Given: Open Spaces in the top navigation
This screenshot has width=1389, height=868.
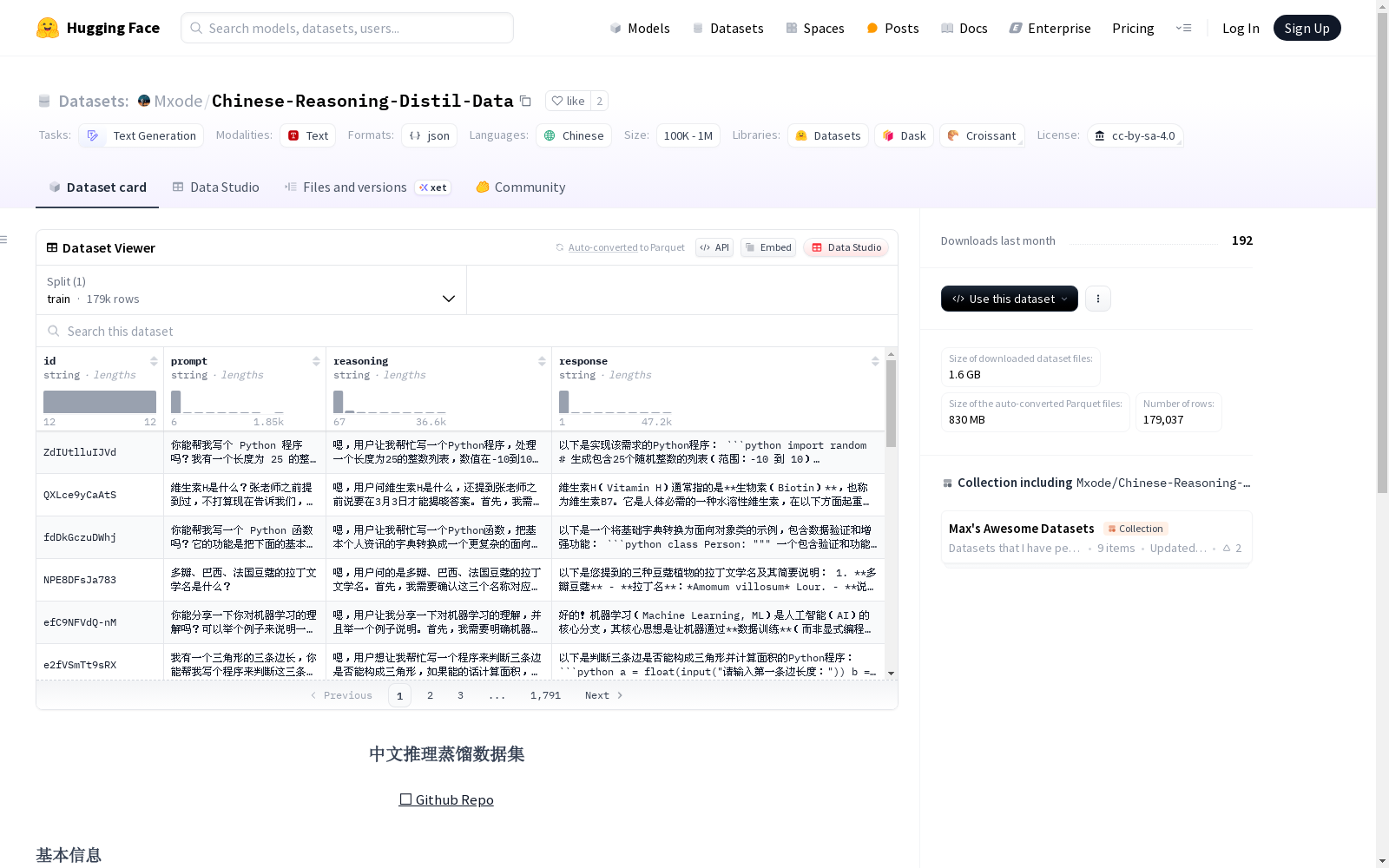Looking at the screenshot, I should click(x=815, y=28).
